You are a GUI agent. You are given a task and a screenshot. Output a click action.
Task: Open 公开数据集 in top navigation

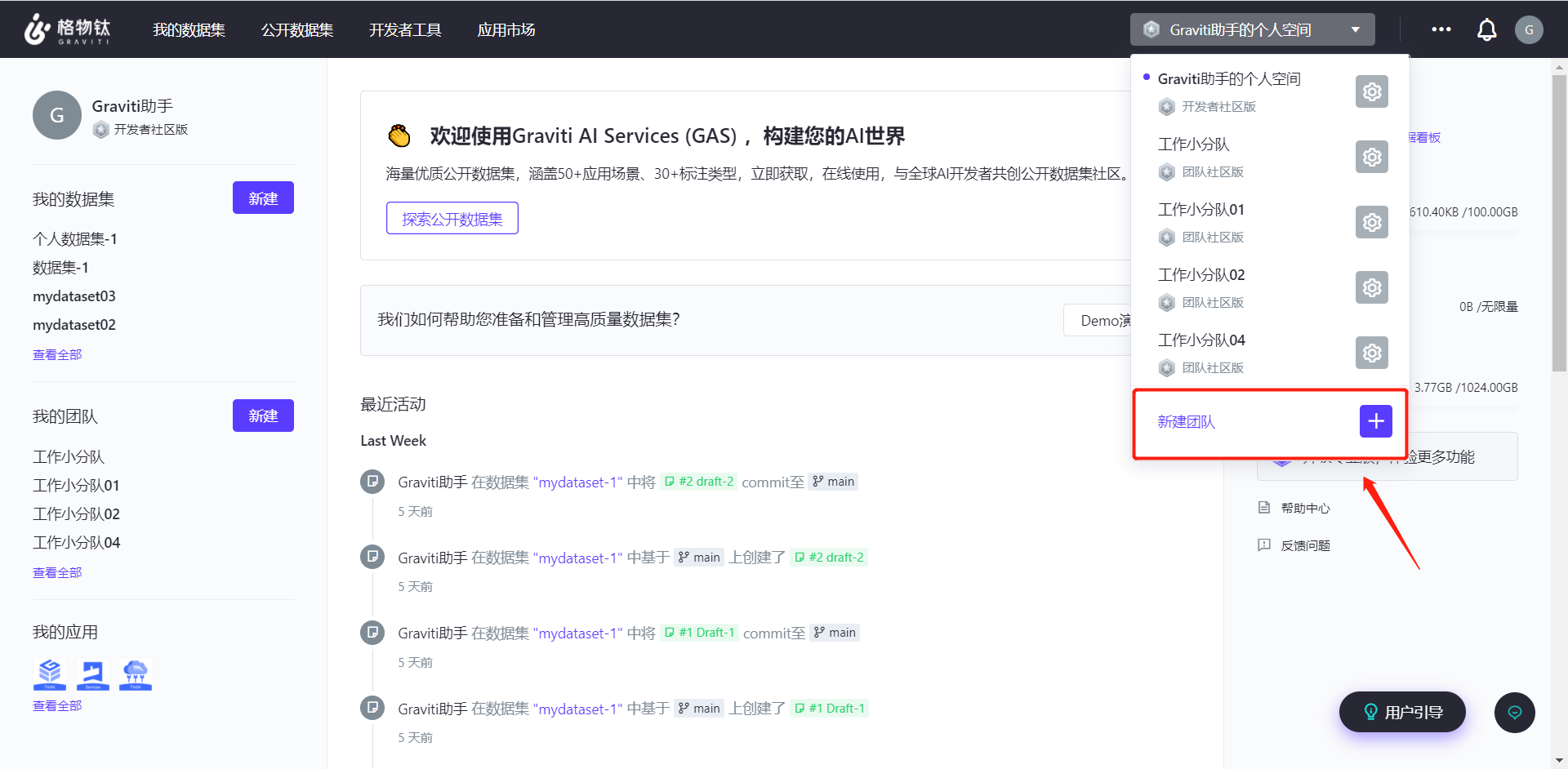click(297, 30)
